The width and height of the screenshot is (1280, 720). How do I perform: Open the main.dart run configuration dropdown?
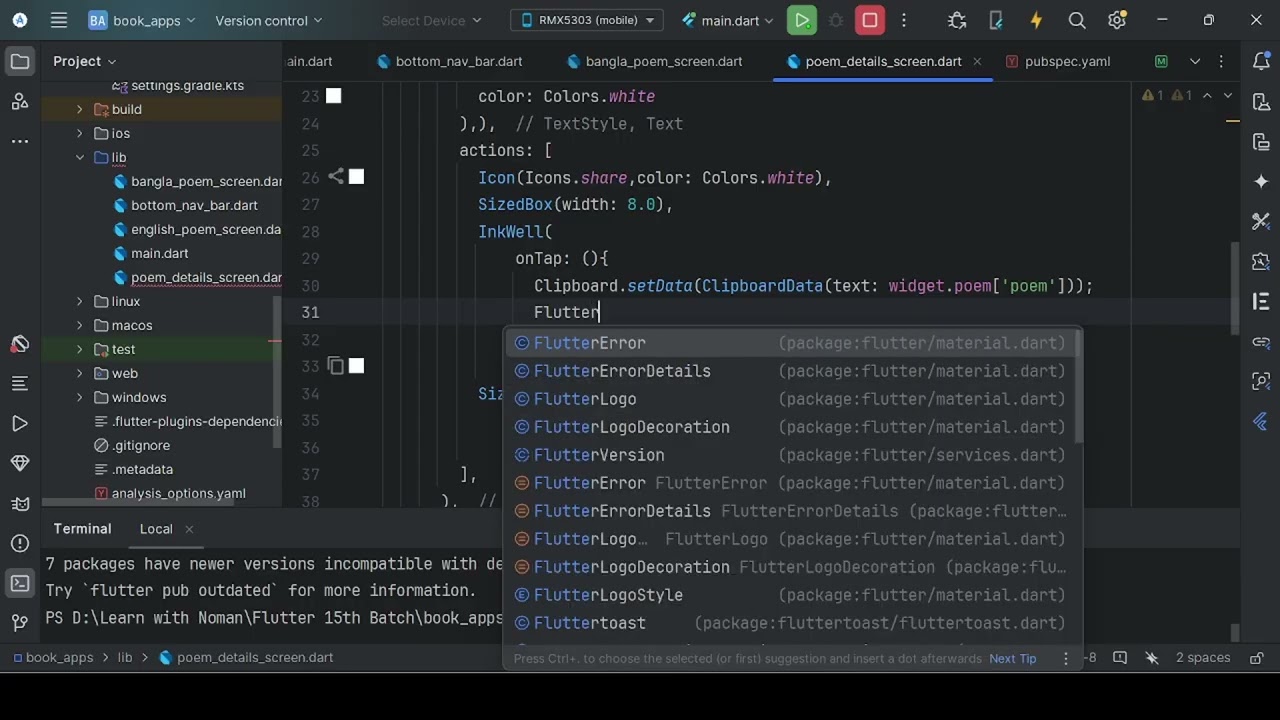pos(727,20)
